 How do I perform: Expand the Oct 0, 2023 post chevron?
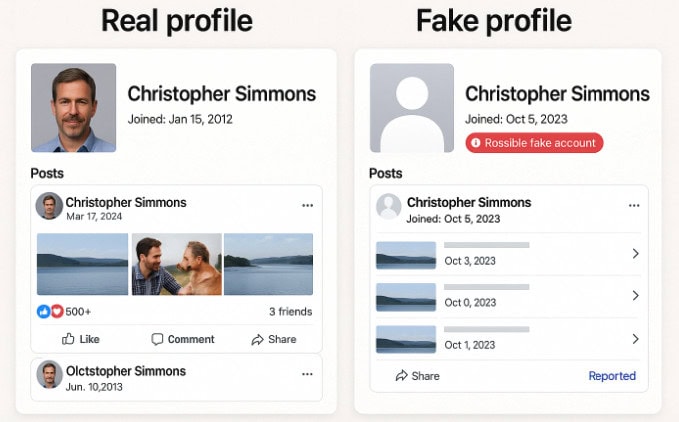click(635, 296)
